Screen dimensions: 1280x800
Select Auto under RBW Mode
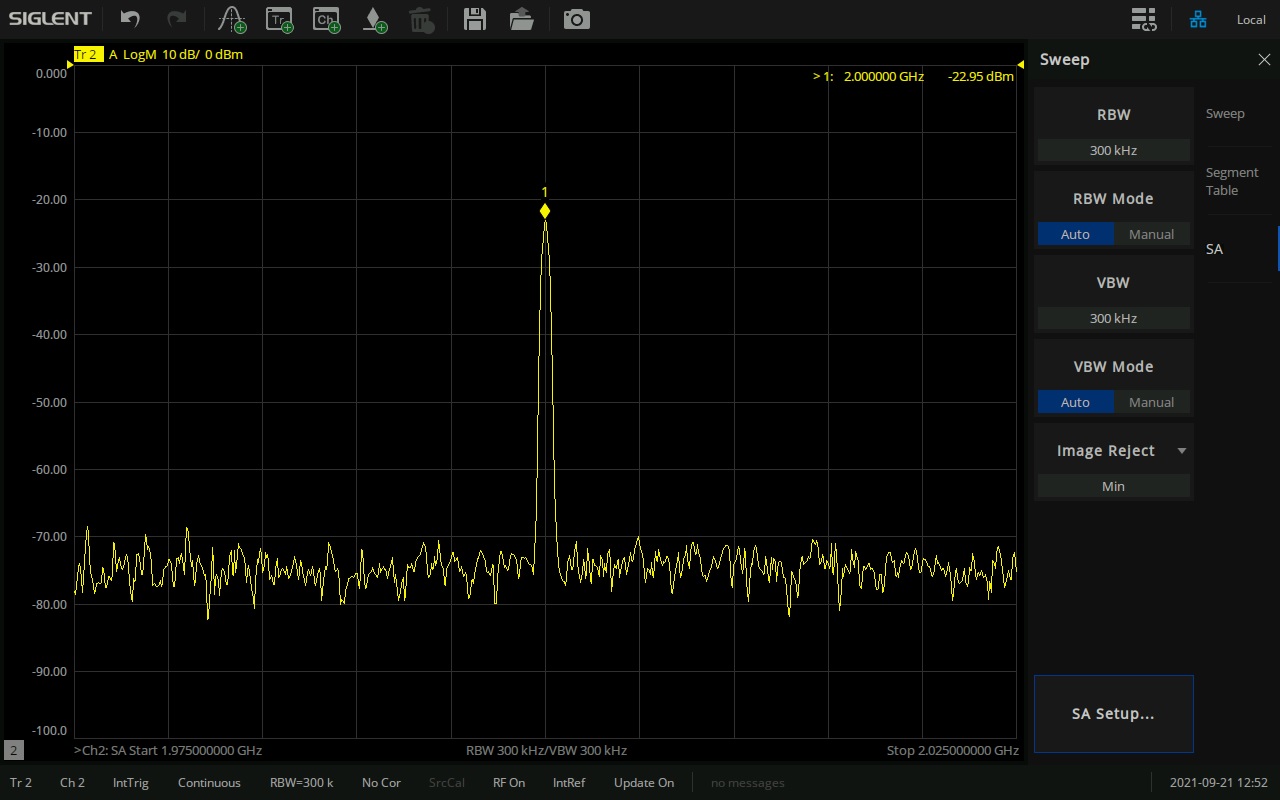point(1075,234)
